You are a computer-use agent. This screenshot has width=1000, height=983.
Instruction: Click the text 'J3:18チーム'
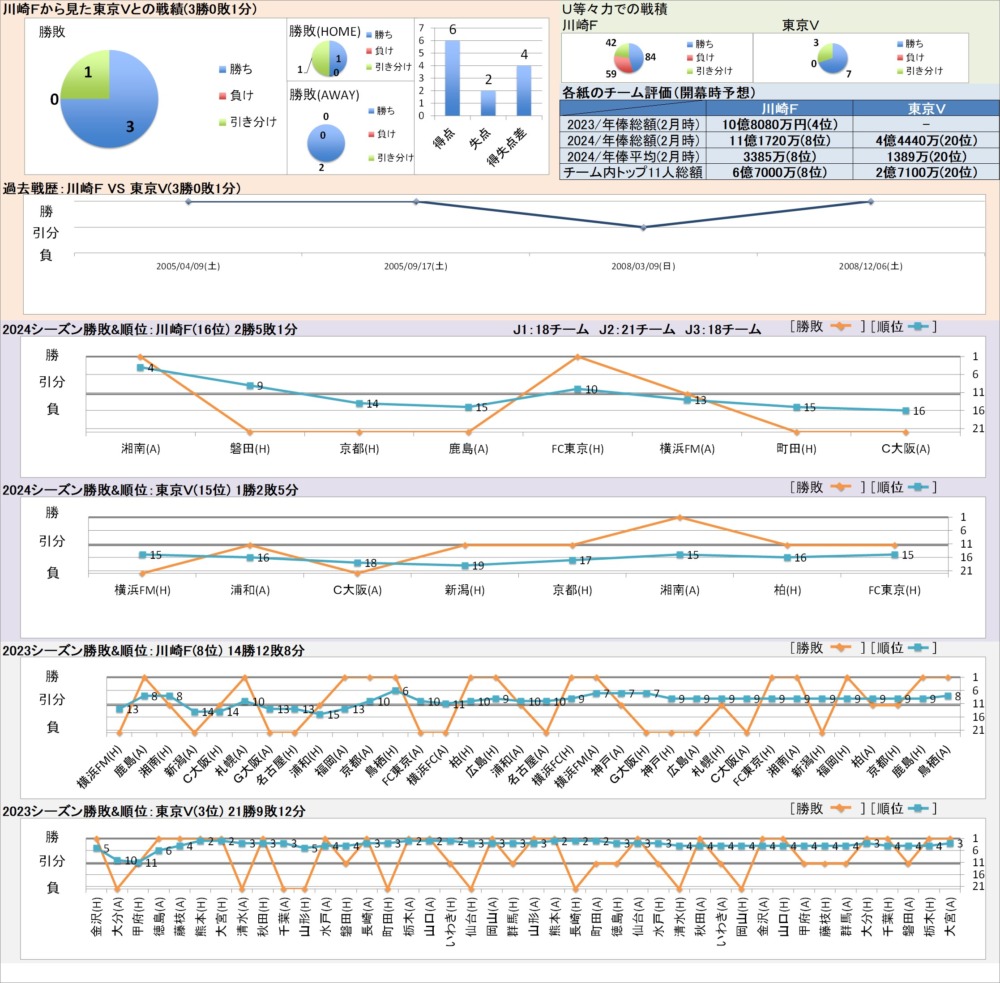[723, 329]
